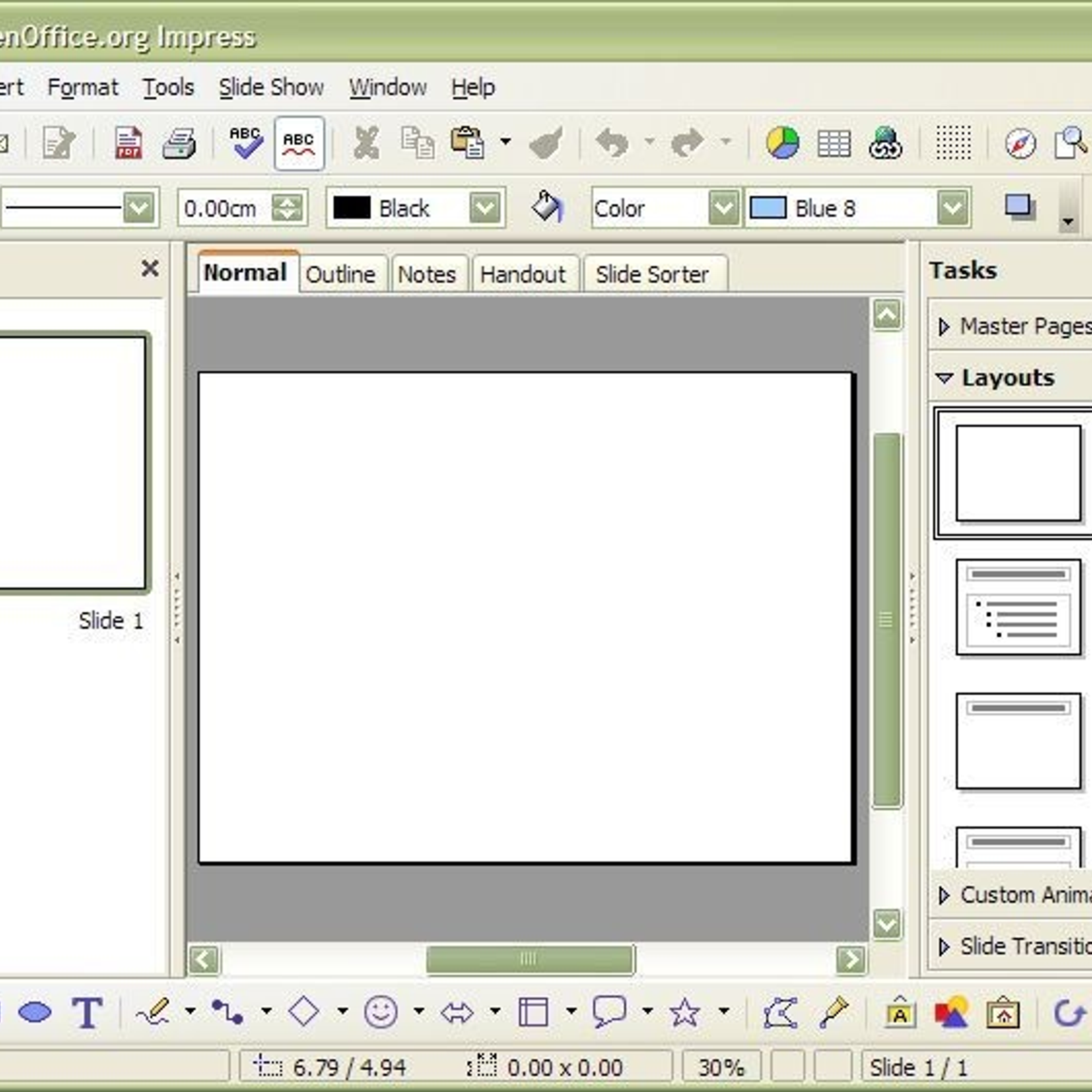Screen dimensions: 1092x1092
Task: Select the Symbol Shapes smiley tool
Action: (381, 1011)
